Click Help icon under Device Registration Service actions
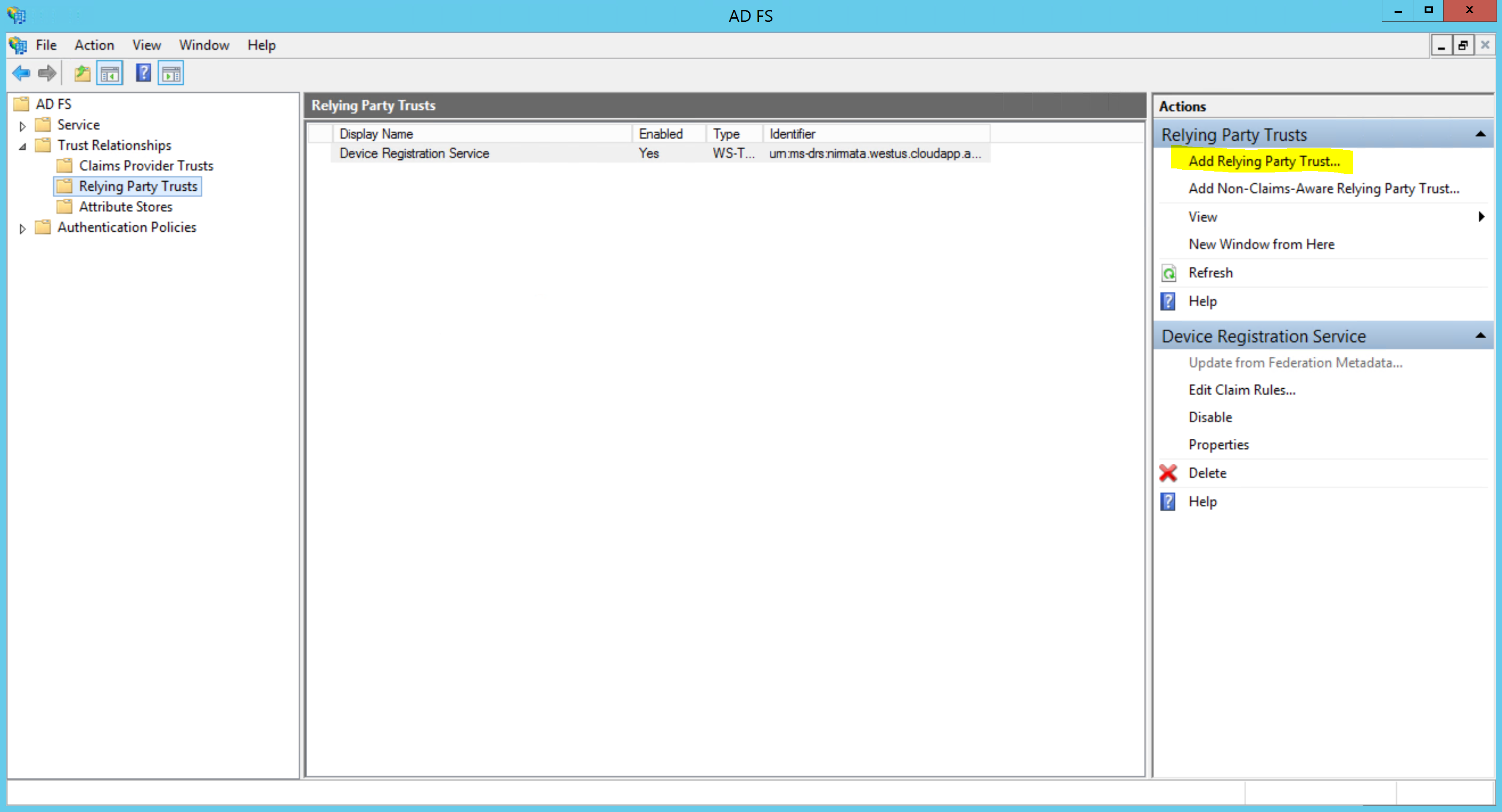Image resolution: width=1502 pixels, height=812 pixels. click(1168, 501)
